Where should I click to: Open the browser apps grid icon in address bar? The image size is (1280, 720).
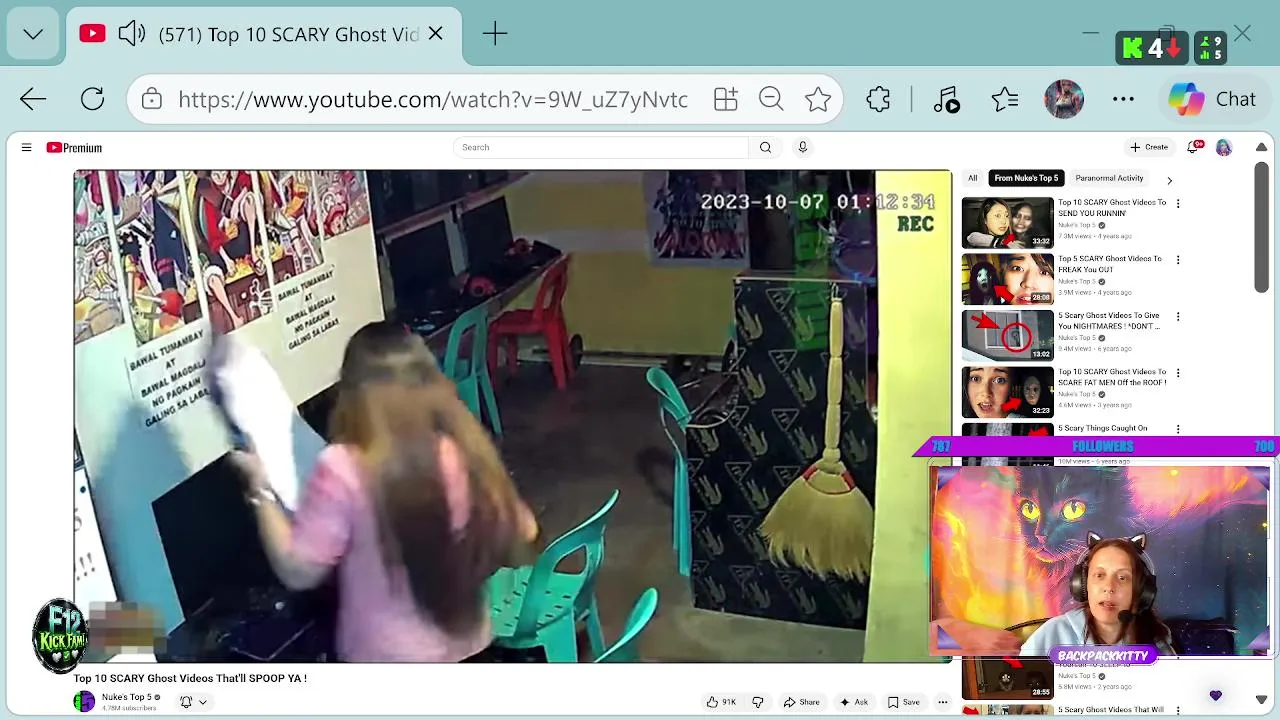tap(725, 99)
